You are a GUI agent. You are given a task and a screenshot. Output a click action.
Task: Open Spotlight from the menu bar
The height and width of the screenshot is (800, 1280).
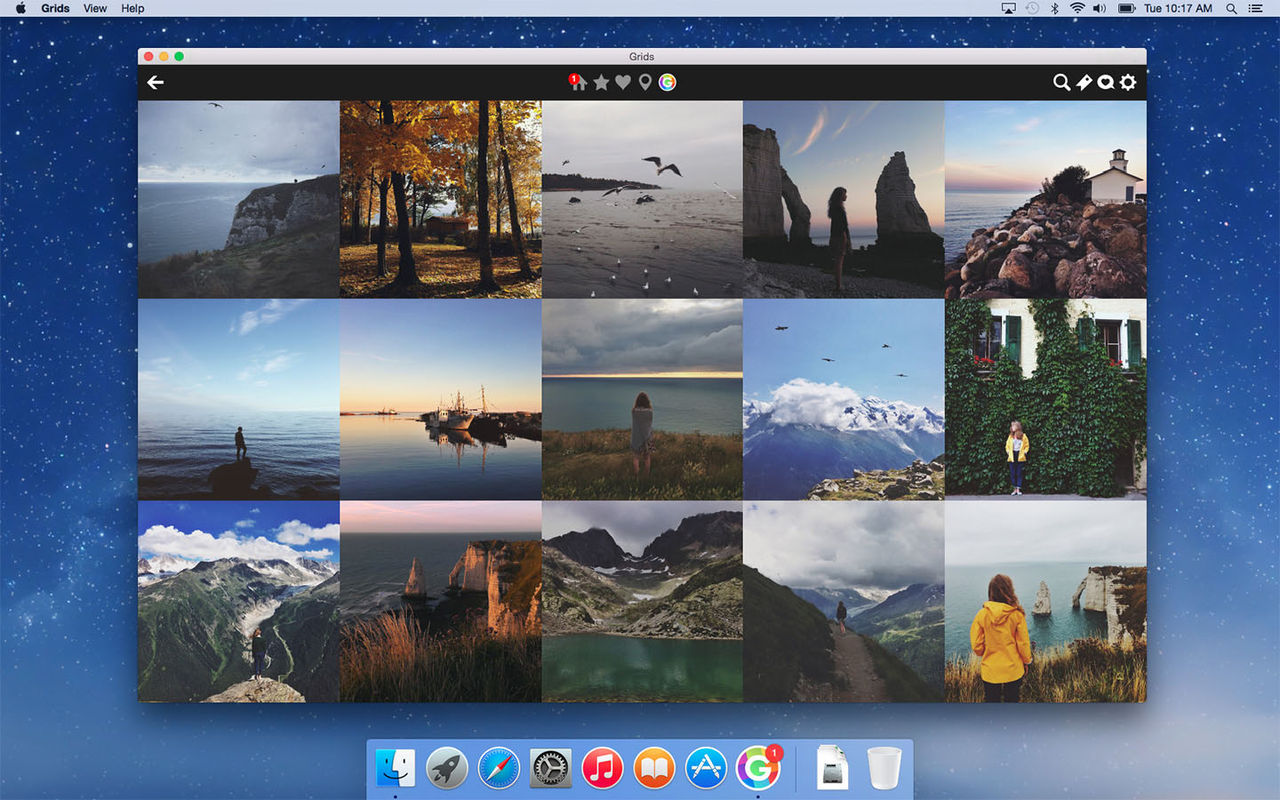pos(1231,8)
